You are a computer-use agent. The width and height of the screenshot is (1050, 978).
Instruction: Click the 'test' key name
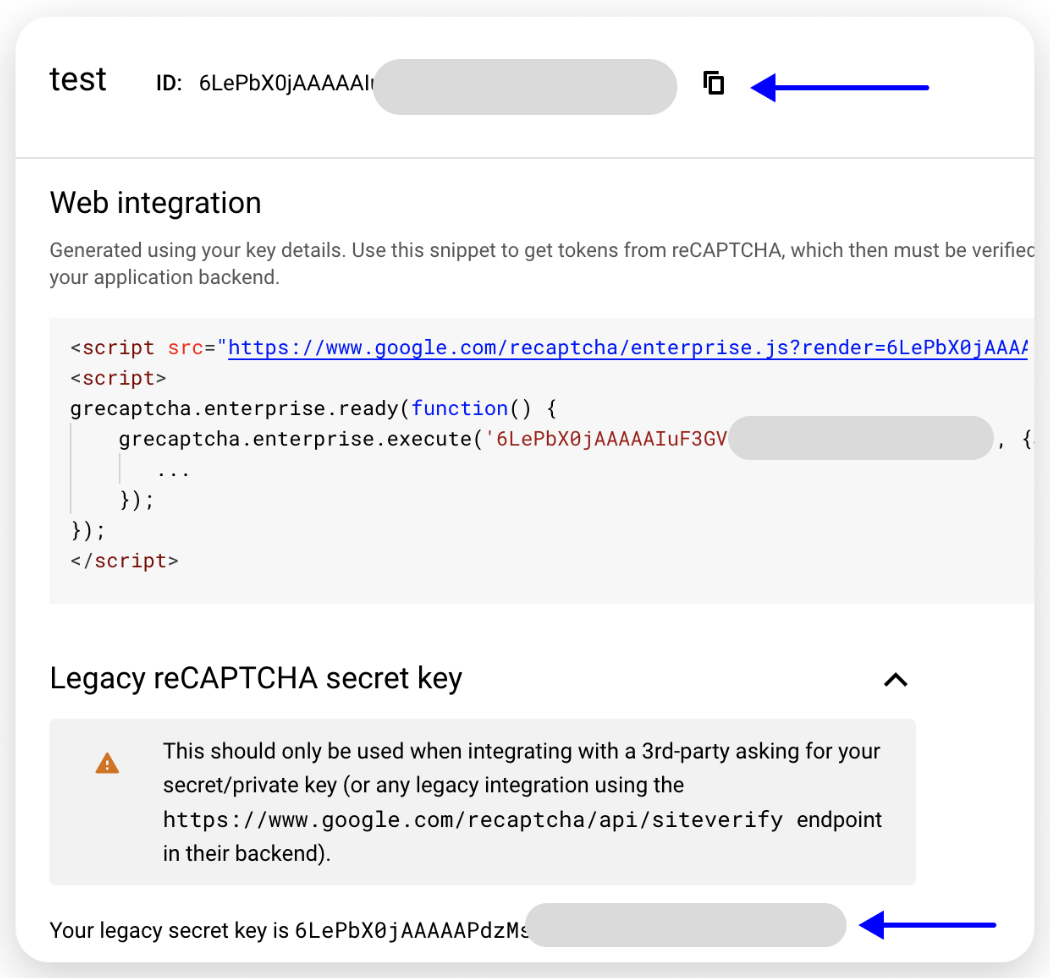tap(78, 80)
